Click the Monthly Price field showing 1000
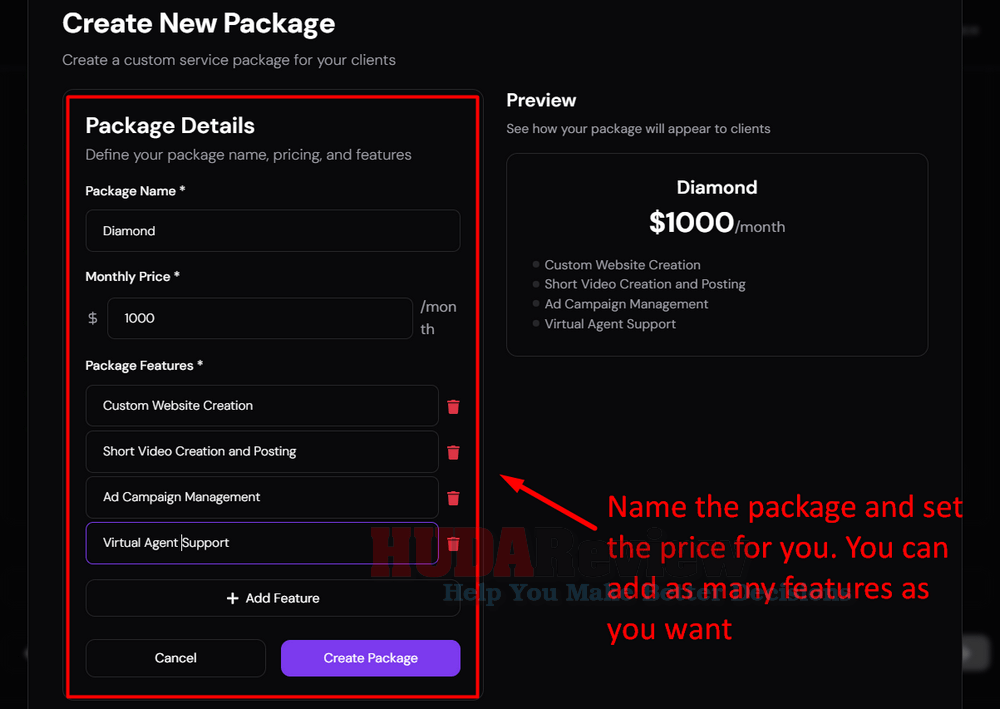Screen dimensions: 1000x709 tap(260, 318)
